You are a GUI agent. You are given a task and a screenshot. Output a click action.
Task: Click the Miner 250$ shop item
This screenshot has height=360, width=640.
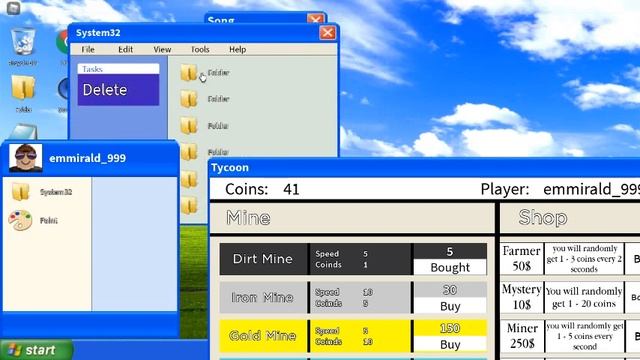pos(522,336)
